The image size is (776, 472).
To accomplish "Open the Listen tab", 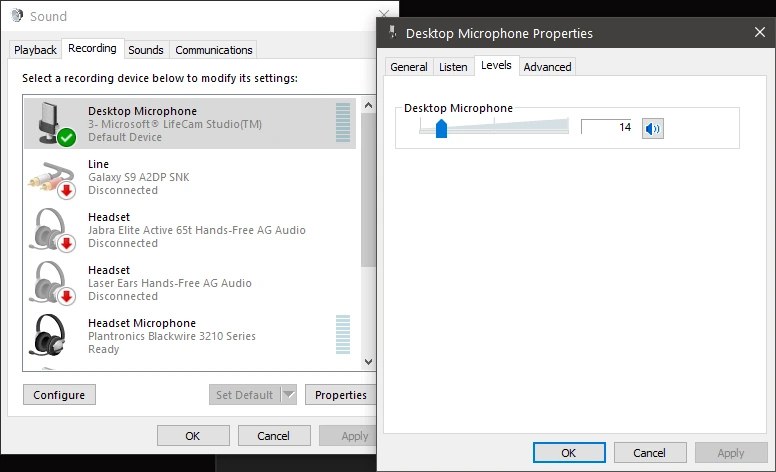I will pos(453,67).
